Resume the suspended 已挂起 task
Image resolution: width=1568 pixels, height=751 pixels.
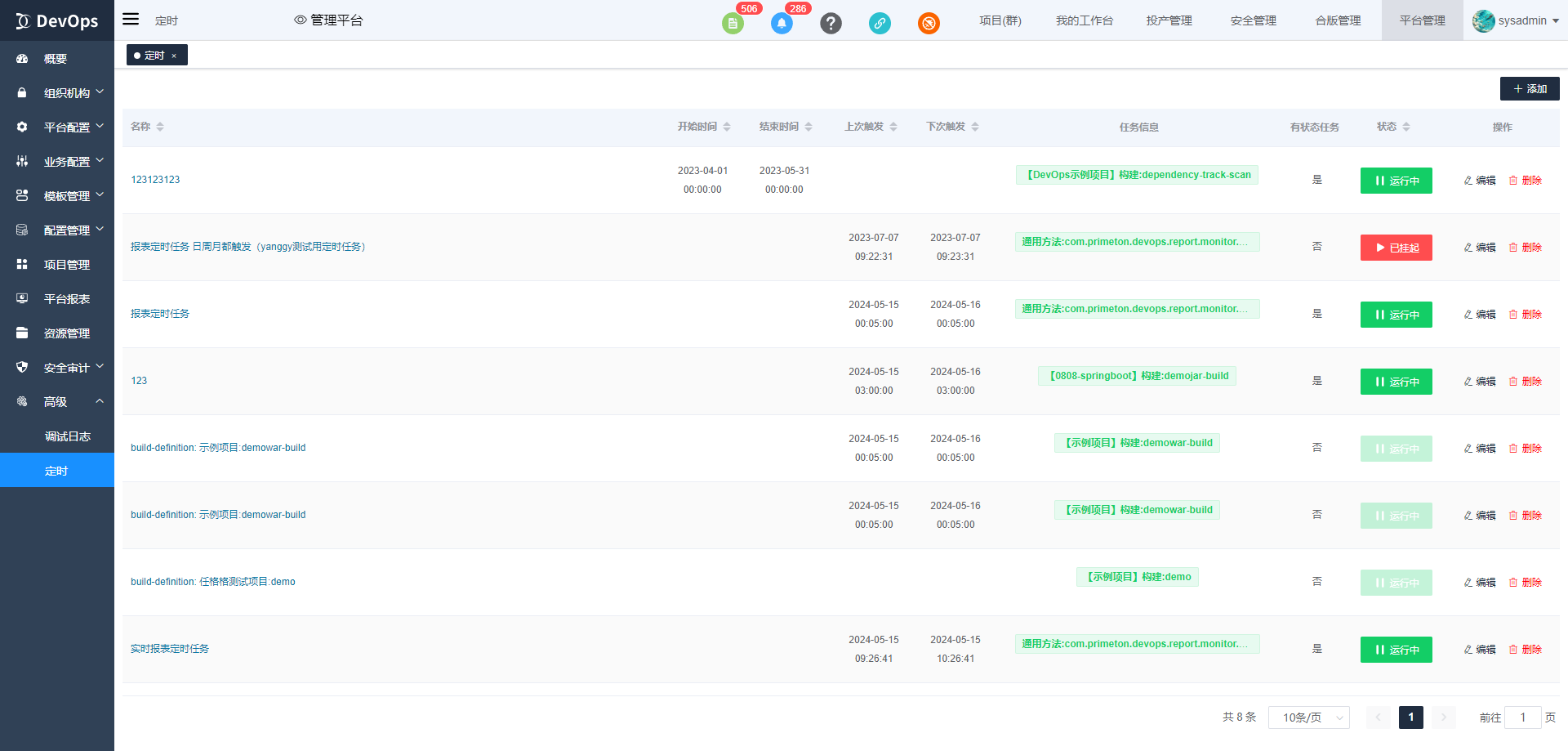coord(1396,248)
